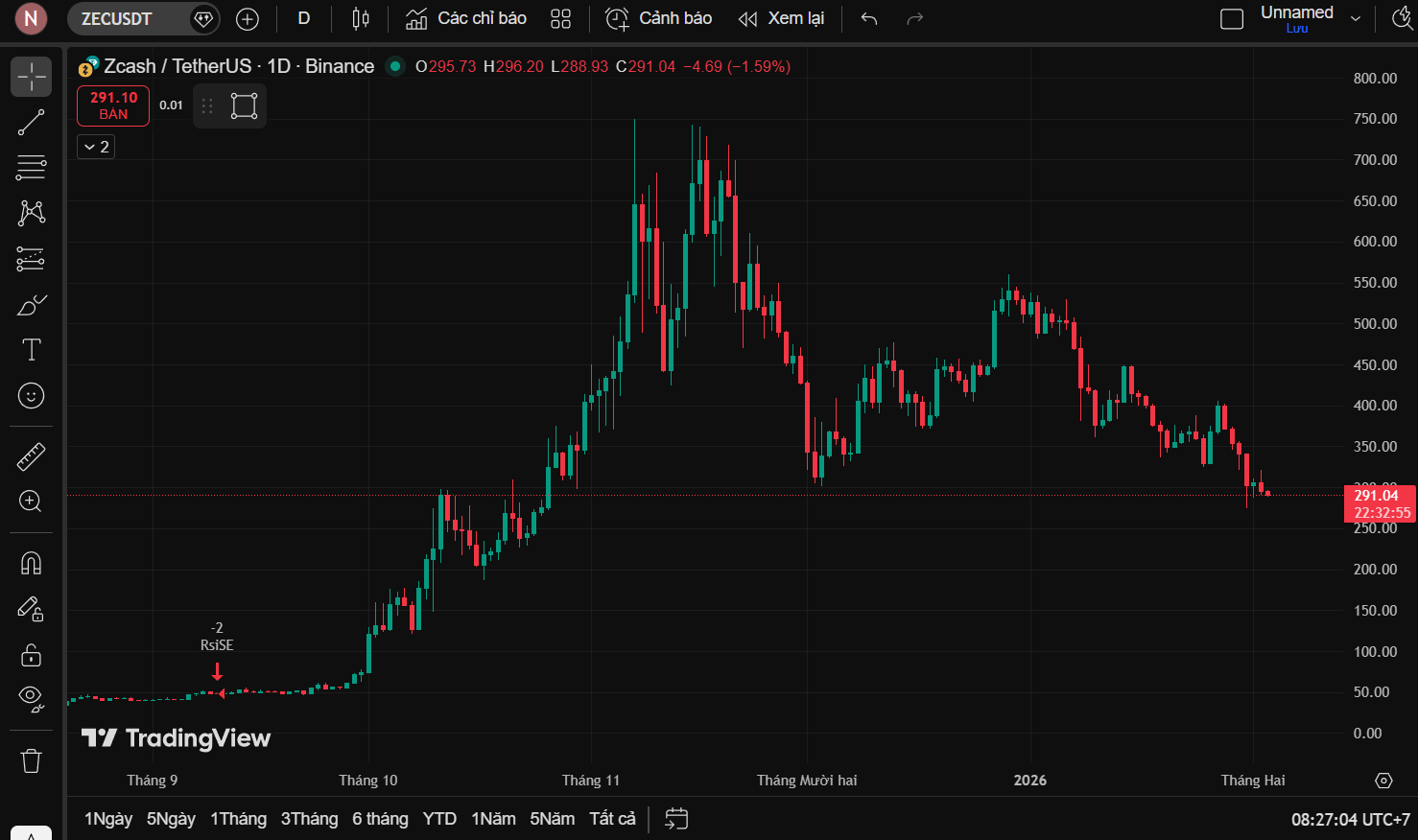This screenshot has height=840, width=1418.
Task: Open the chart patterns tool
Action: coord(31,213)
